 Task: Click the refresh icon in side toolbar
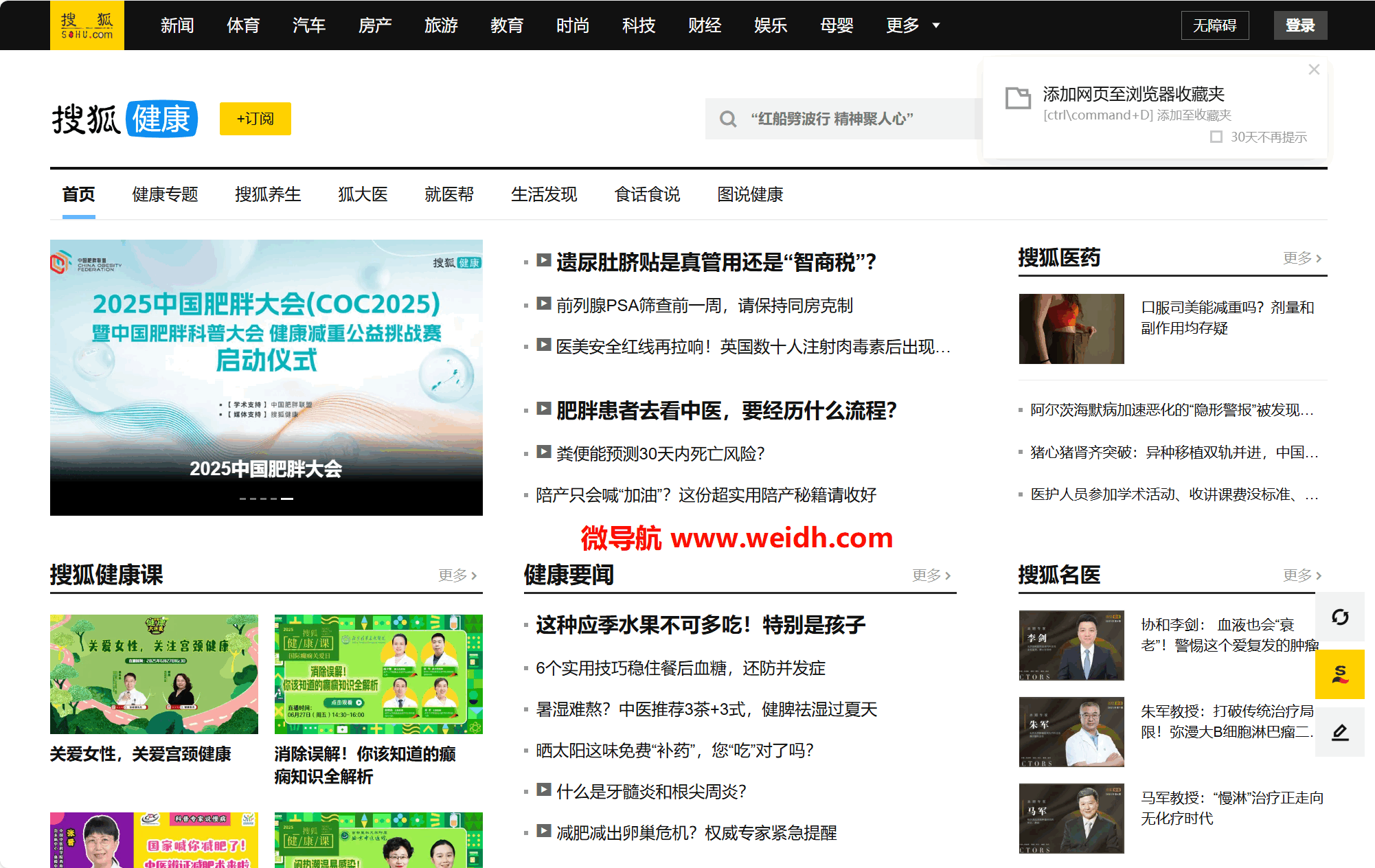[1340, 617]
